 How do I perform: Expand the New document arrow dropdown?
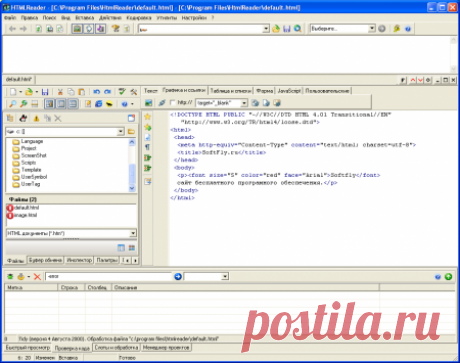pyautogui.click(x=20, y=92)
